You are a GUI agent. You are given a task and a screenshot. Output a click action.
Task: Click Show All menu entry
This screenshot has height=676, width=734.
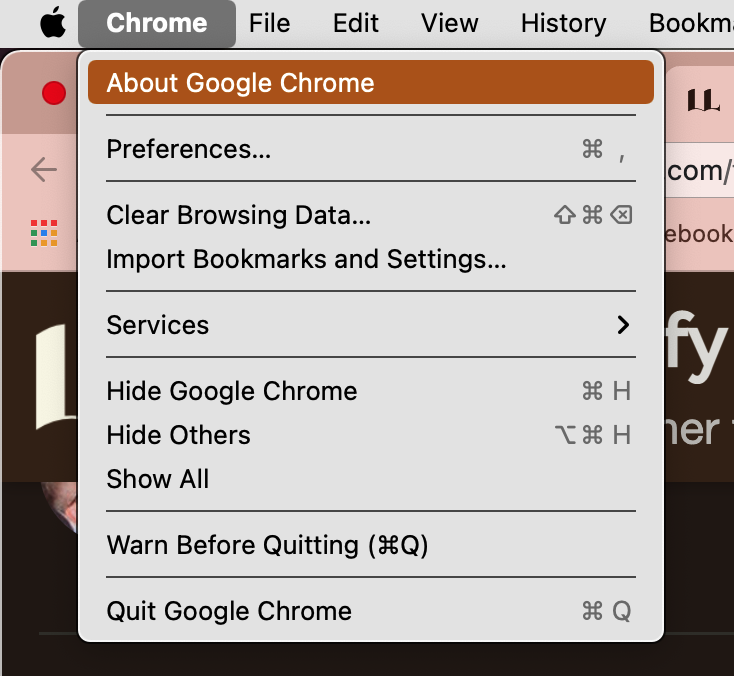click(x=371, y=479)
